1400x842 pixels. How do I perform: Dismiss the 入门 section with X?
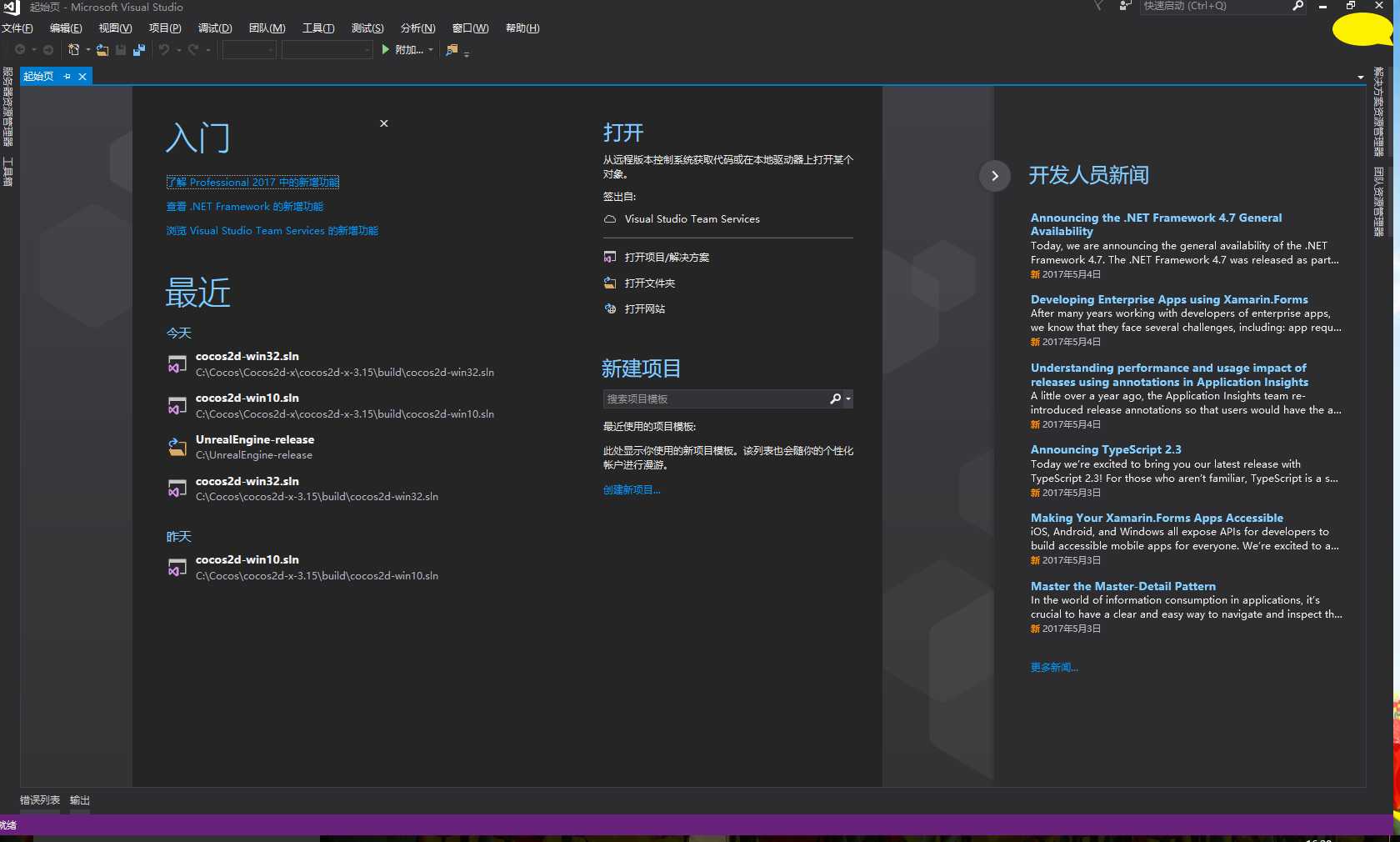click(x=384, y=123)
